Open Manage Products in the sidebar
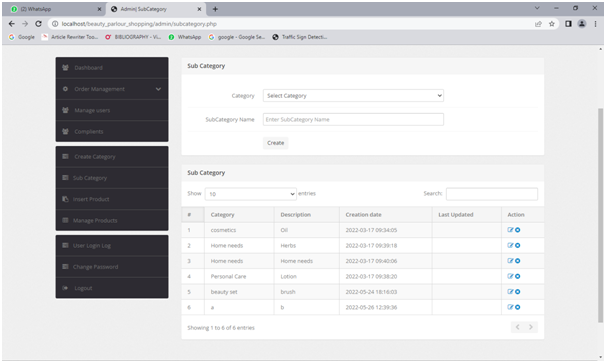 [x=112, y=220]
